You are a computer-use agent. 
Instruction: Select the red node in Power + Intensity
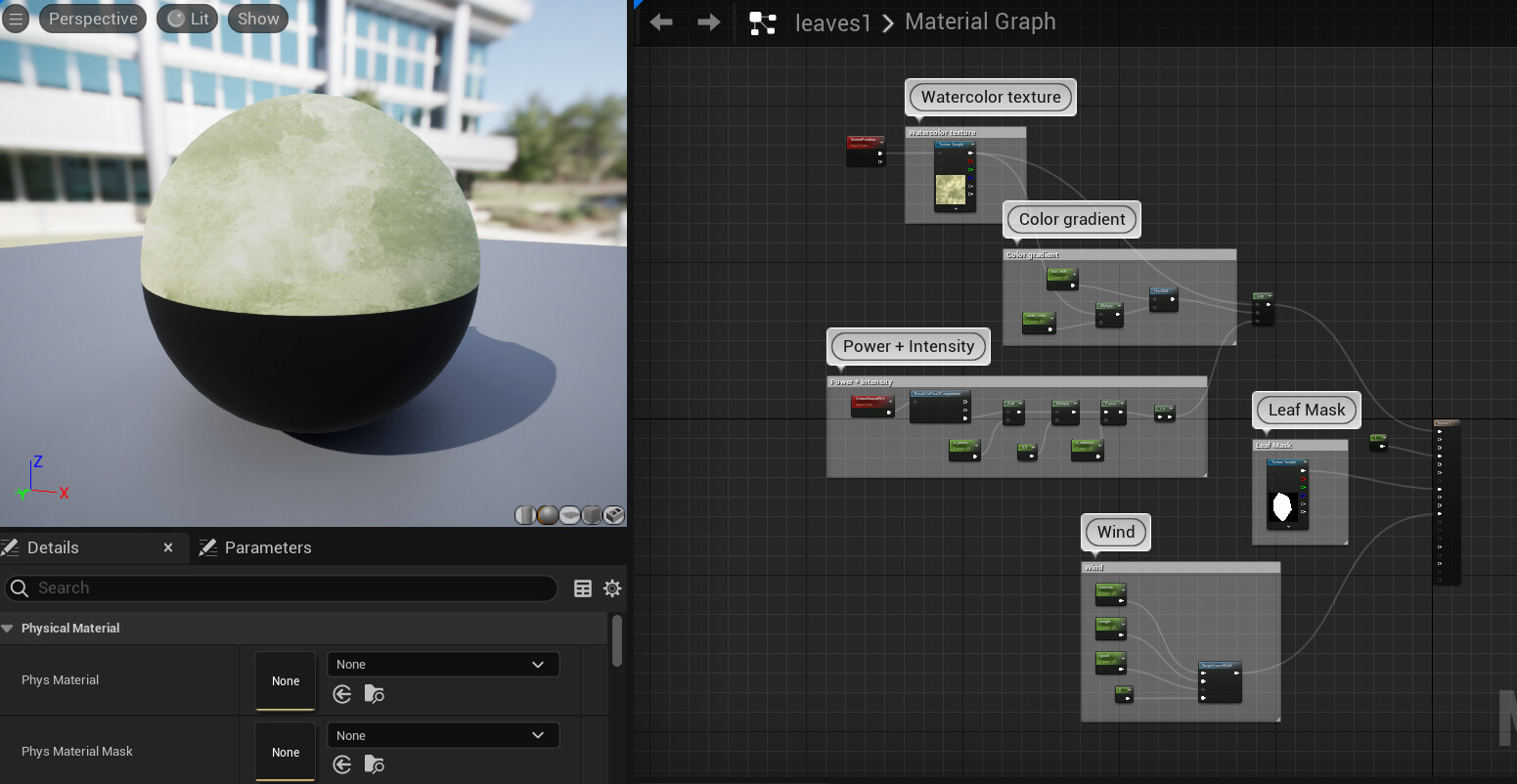pos(872,407)
